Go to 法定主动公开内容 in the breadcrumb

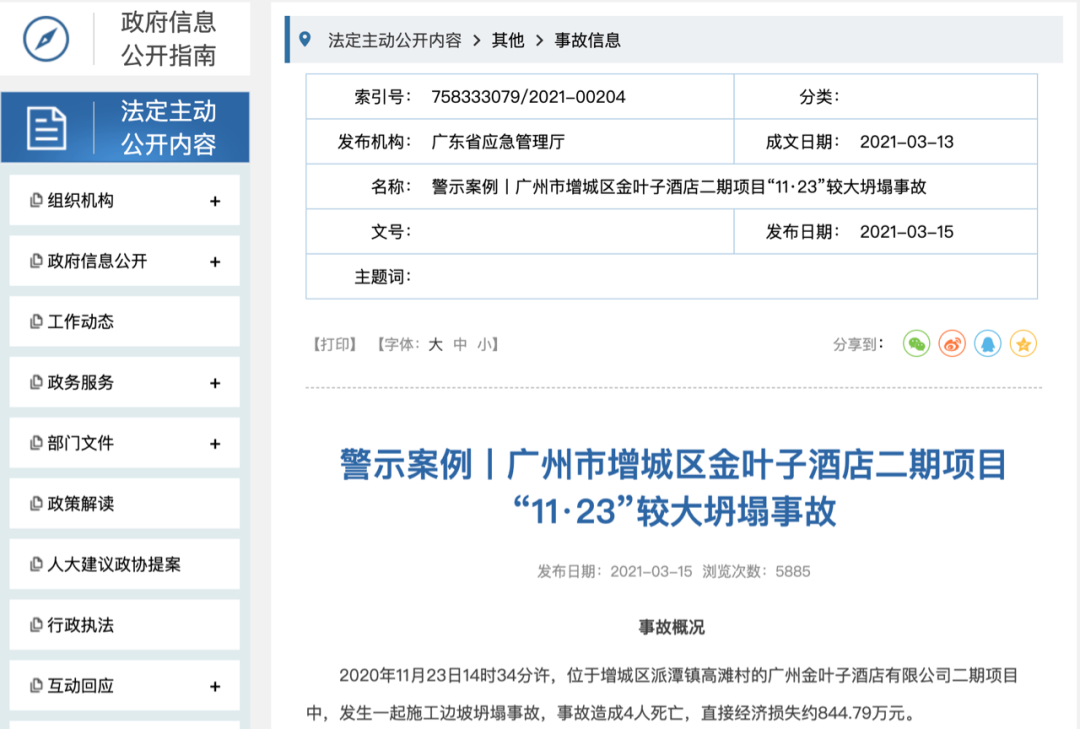395,41
